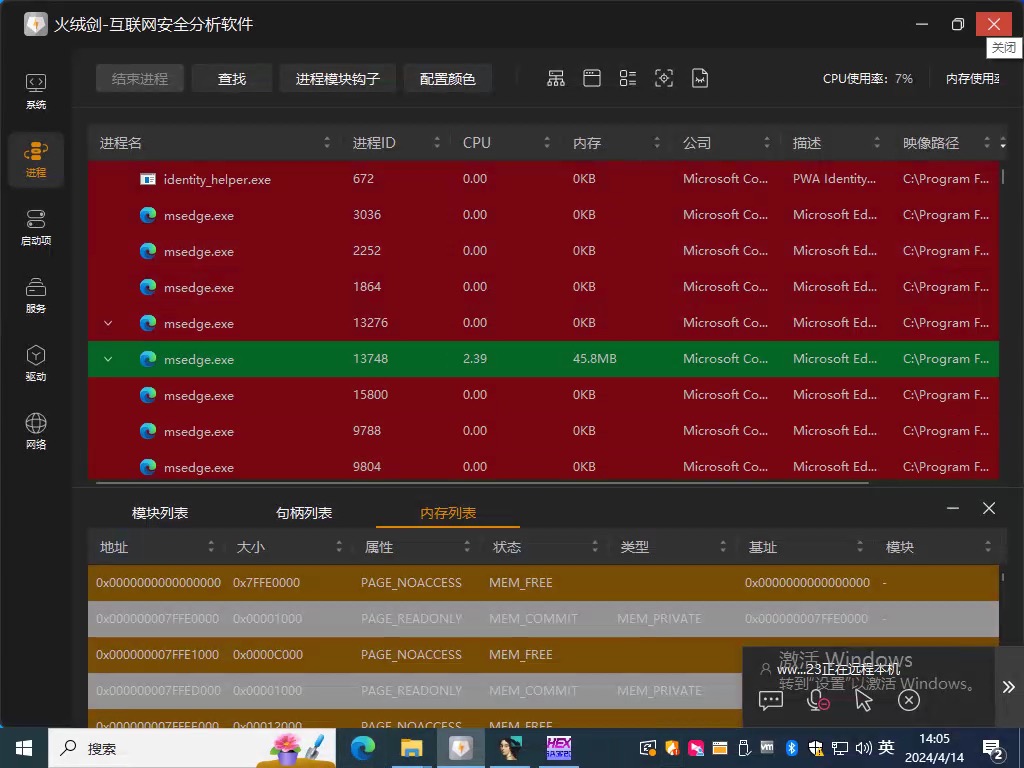This screenshot has width=1024, height=768.
Task: Click the process list horizontal scrollbar
Action: pyautogui.click(x=482, y=483)
